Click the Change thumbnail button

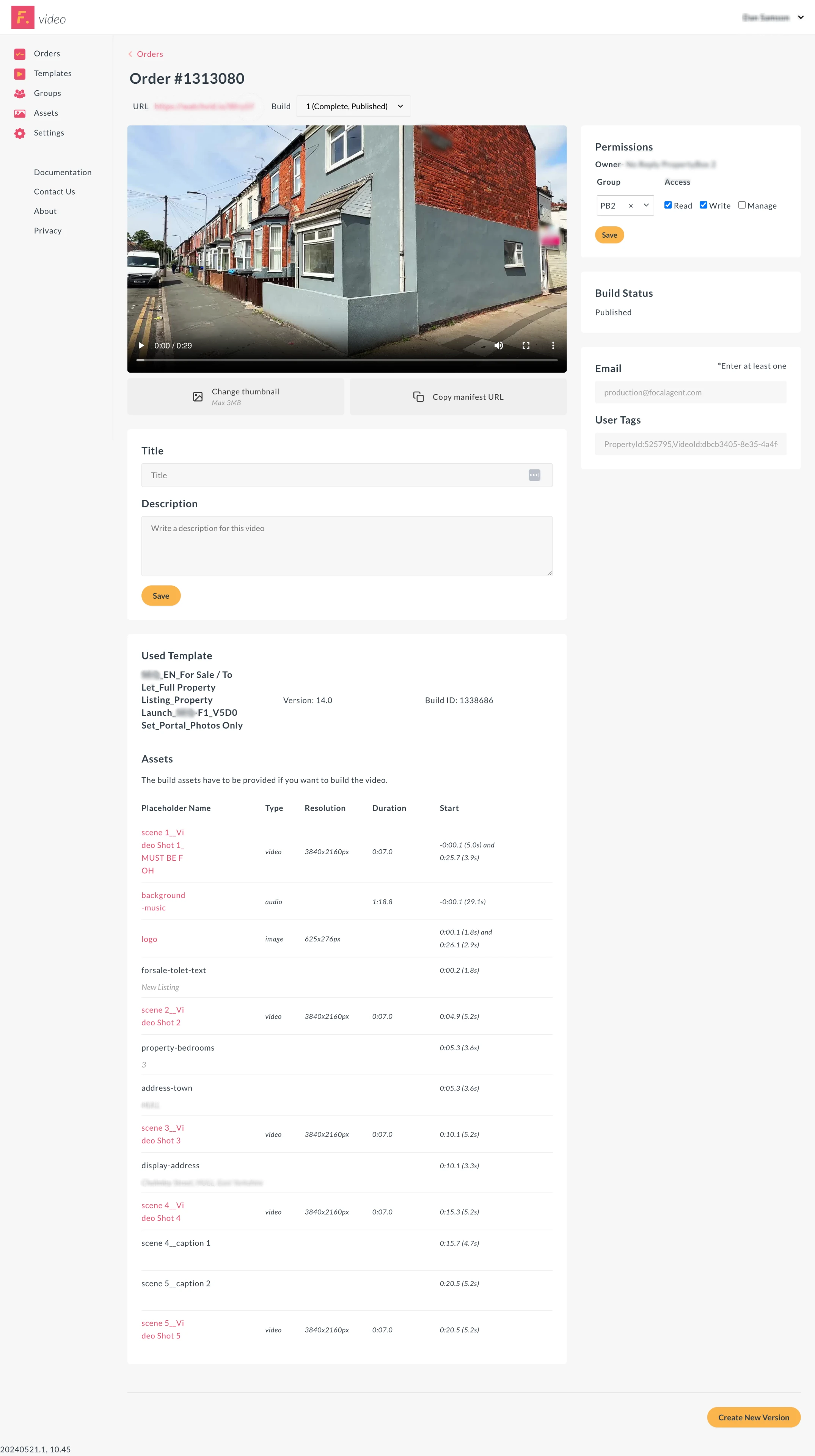pos(236,397)
